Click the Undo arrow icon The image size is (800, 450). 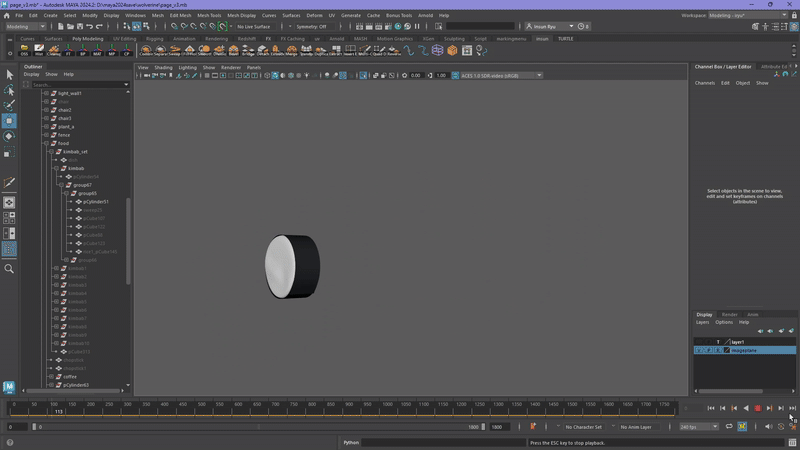pos(90,27)
